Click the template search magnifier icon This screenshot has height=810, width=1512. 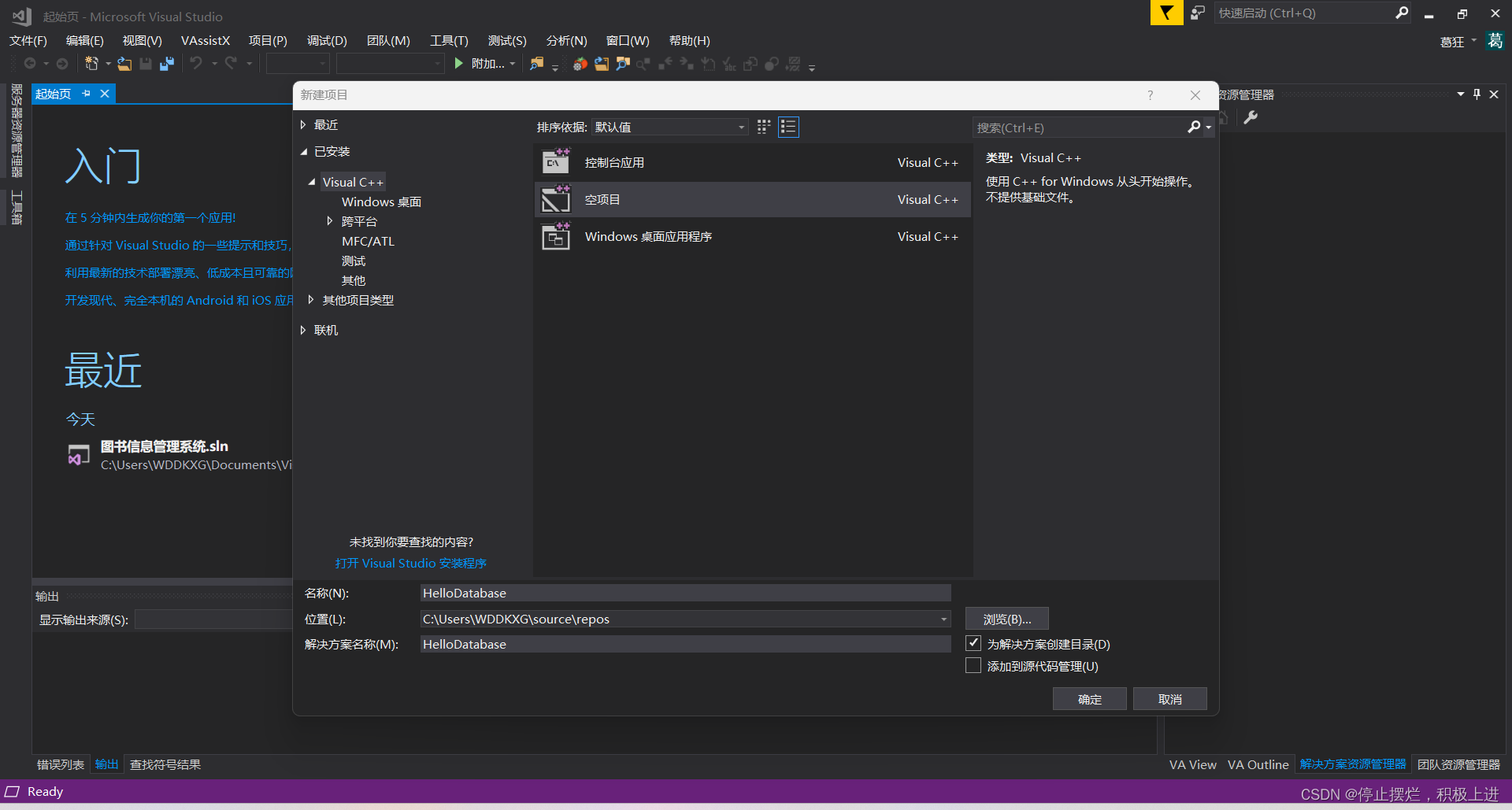click(1194, 128)
